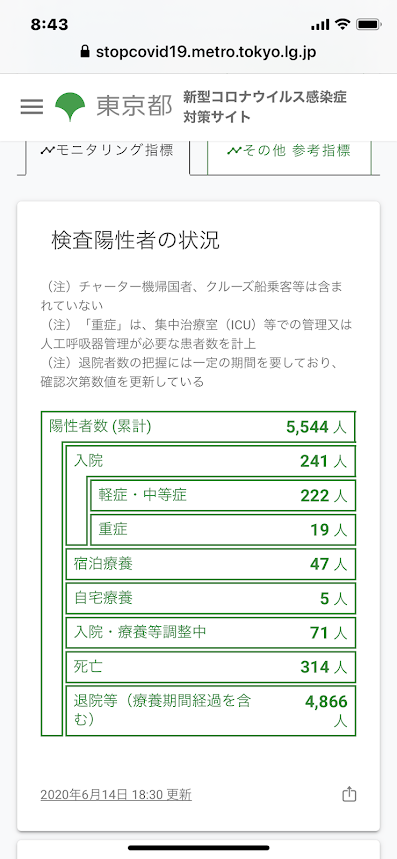Select the 退院等 4,866 人 row

coord(210,710)
